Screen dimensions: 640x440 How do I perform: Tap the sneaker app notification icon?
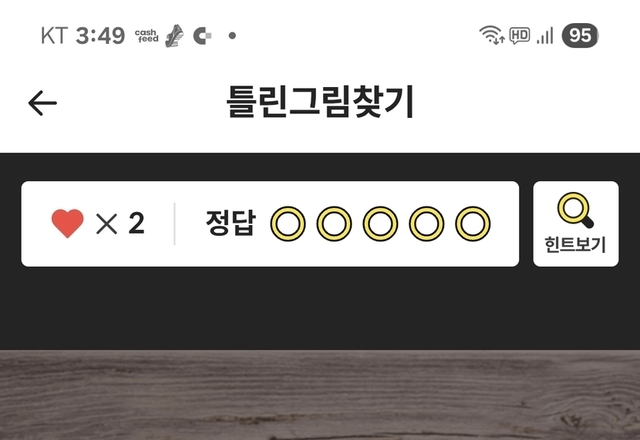click(174, 36)
